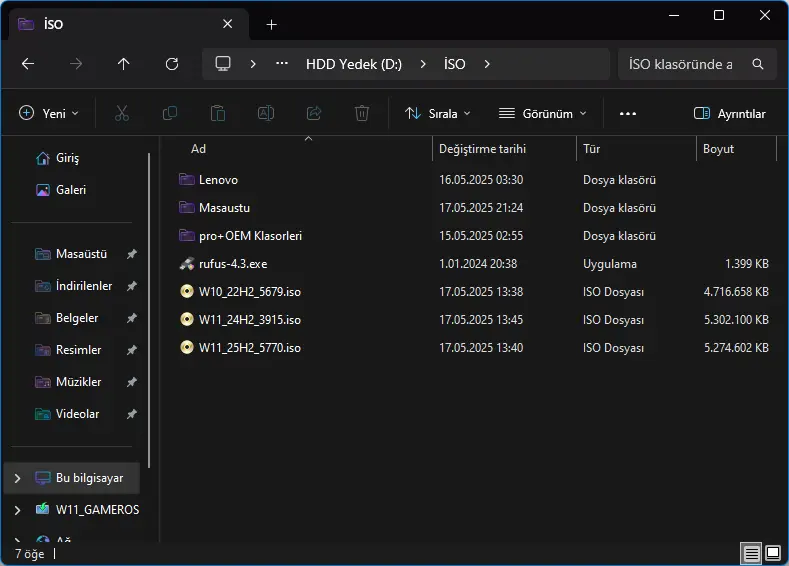Open Giriş in the sidebar
The width and height of the screenshot is (789, 566).
pyautogui.click(x=57, y=158)
